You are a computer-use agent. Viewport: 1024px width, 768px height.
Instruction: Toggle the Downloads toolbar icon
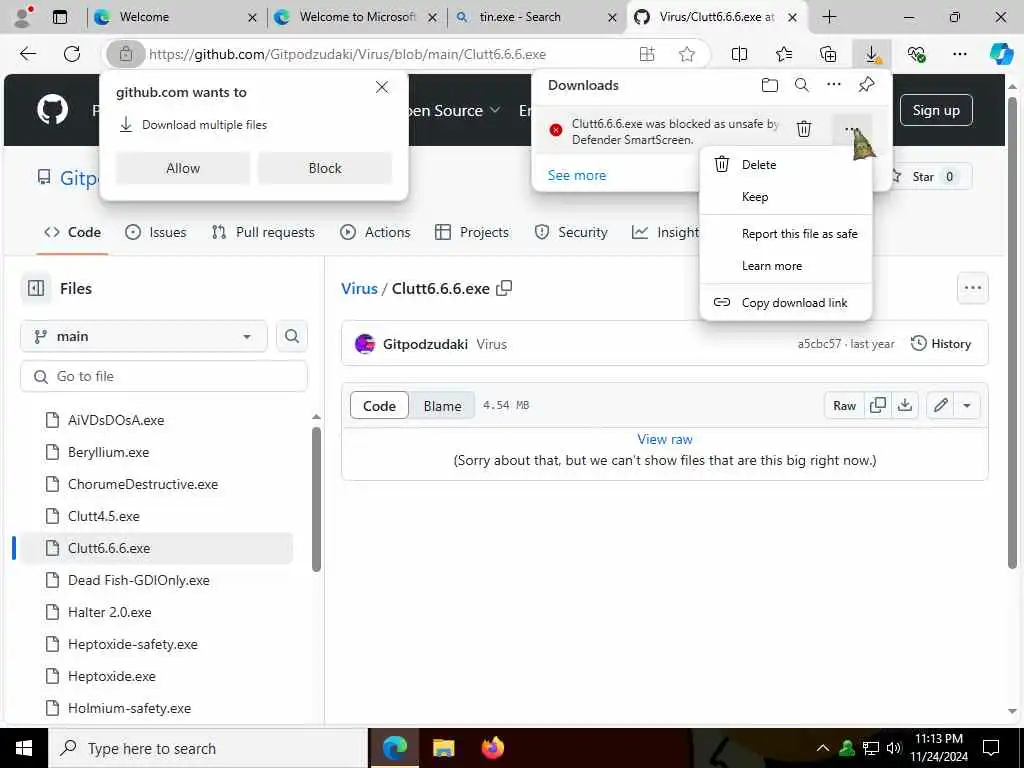(x=872, y=54)
